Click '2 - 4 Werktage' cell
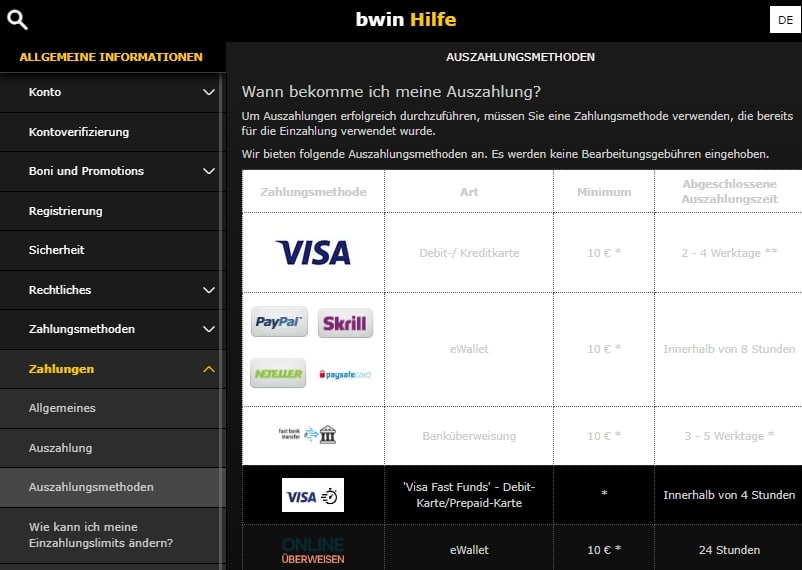Image resolution: width=802 pixels, height=570 pixels. click(x=729, y=253)
